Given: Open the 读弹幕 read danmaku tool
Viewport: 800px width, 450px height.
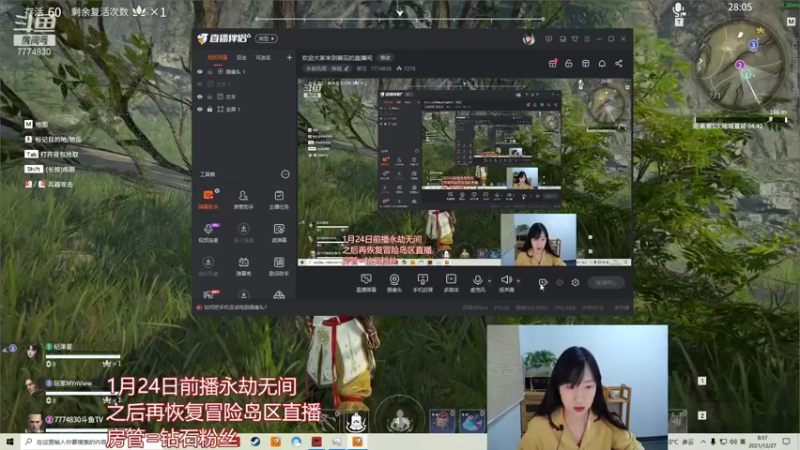Looking at the screenshot, I should coord(279,233).
